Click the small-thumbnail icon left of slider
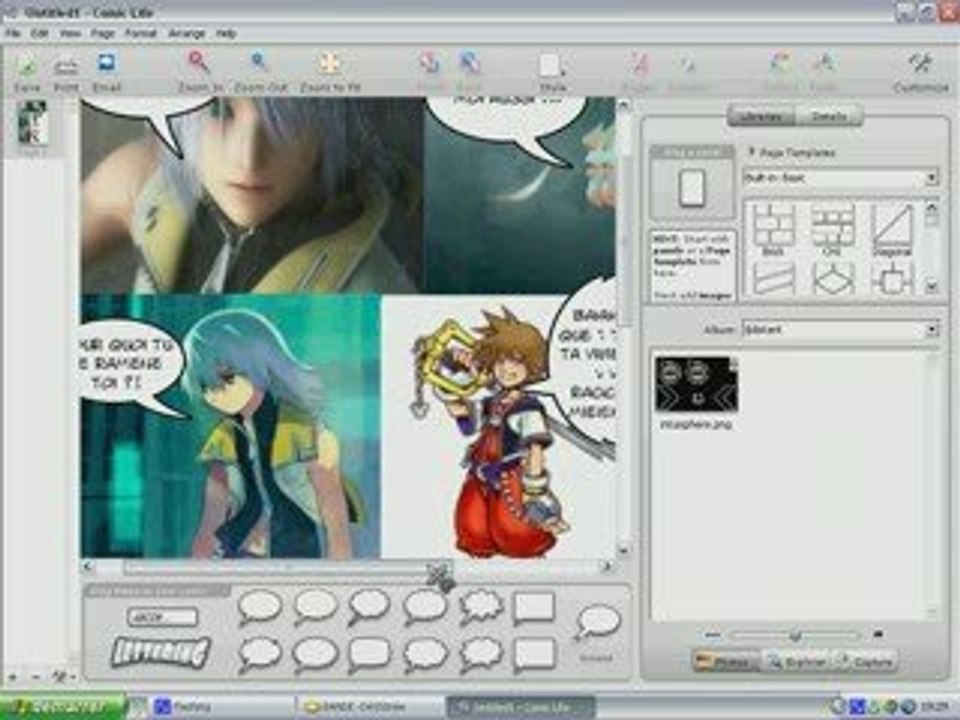Screen dimensions: 960x720 [712, 635]
